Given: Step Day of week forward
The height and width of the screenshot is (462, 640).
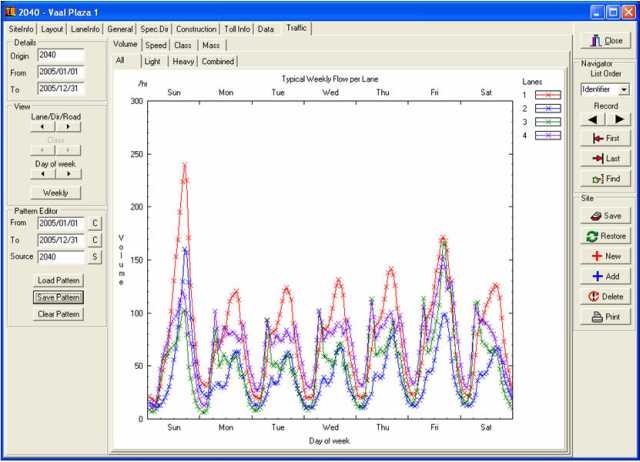Looking at the screenshot, I should point(68,174).
